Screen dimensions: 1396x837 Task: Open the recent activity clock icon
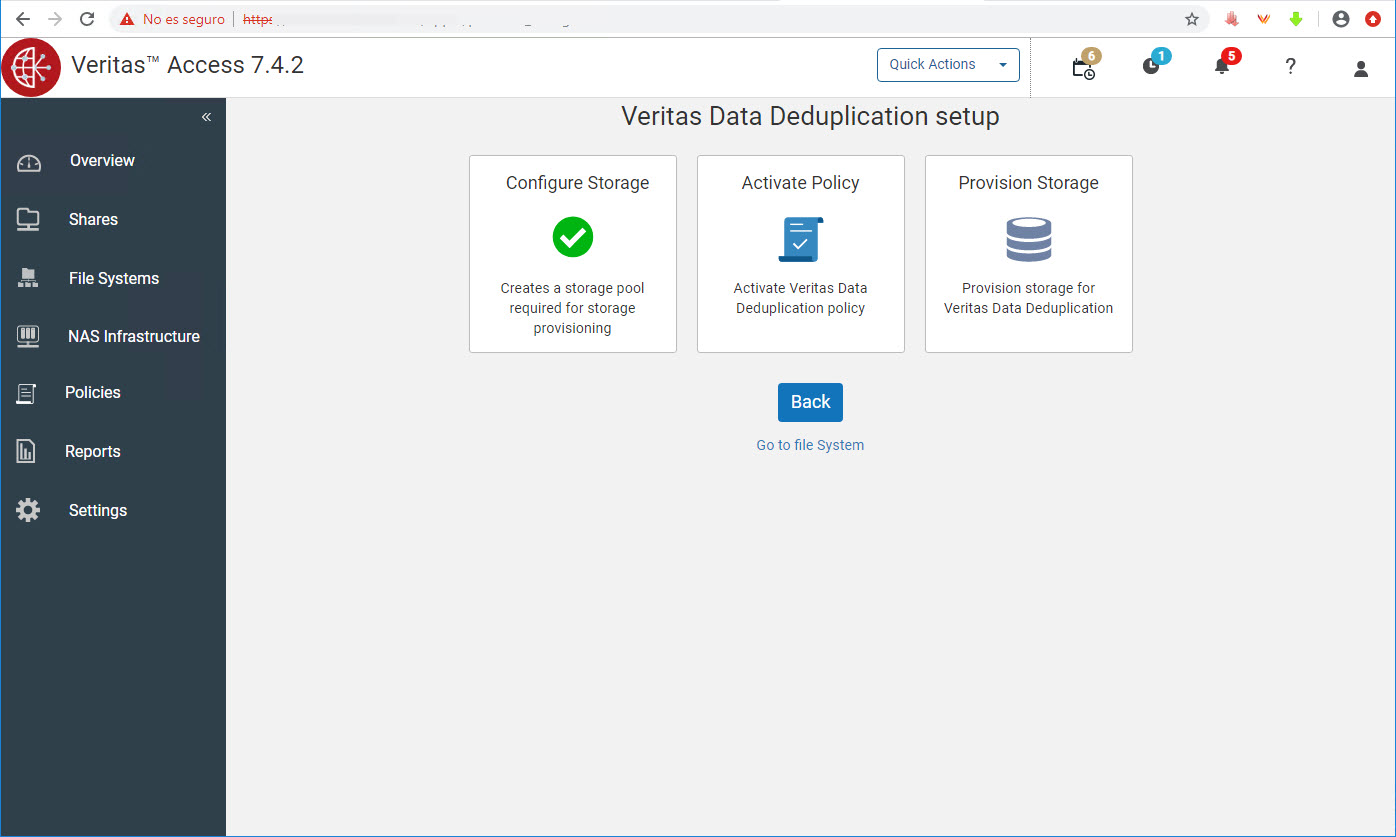click(x=1152, y=67)
